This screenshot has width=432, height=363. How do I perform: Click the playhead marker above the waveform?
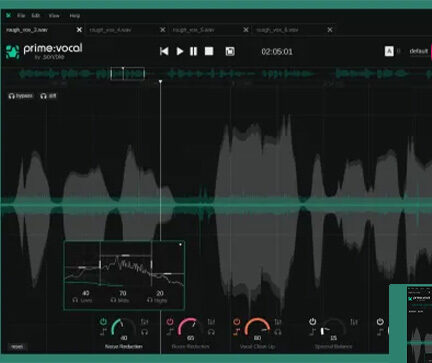pos(160,82)
